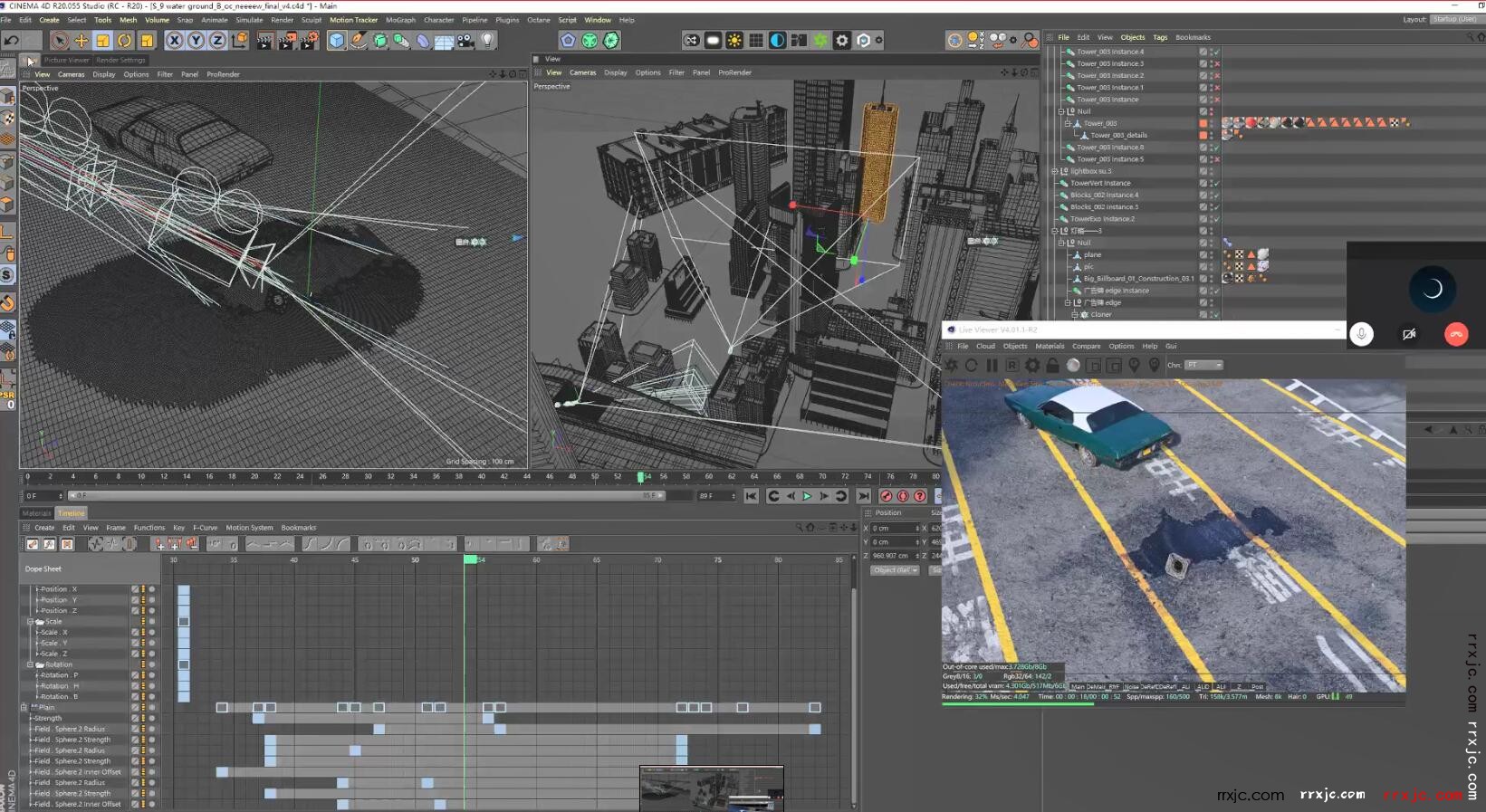Open Cameras menu in left viewport
Viewport: 1486px width, 812px height.
click(71, 74)
